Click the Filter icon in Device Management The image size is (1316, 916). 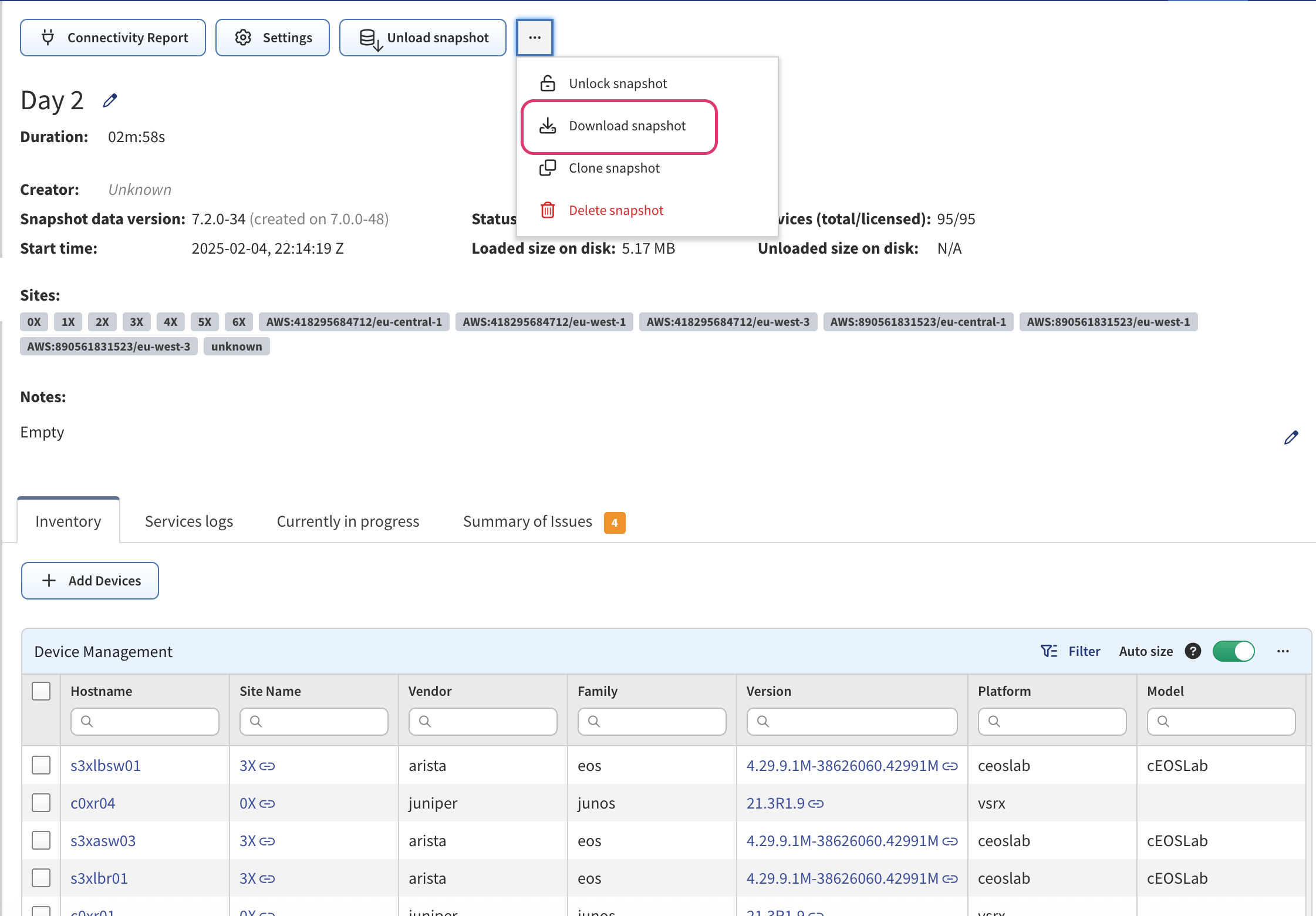pyautogui.click(x=1049, y=651)
